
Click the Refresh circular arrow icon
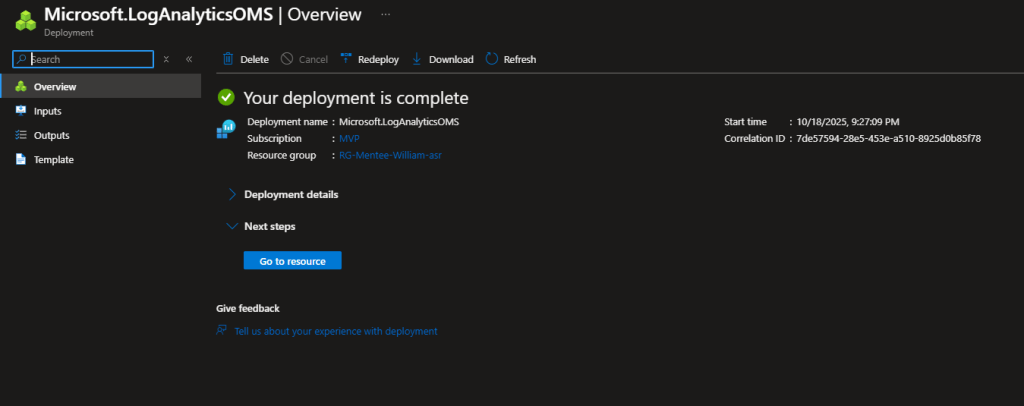[491, 59]
